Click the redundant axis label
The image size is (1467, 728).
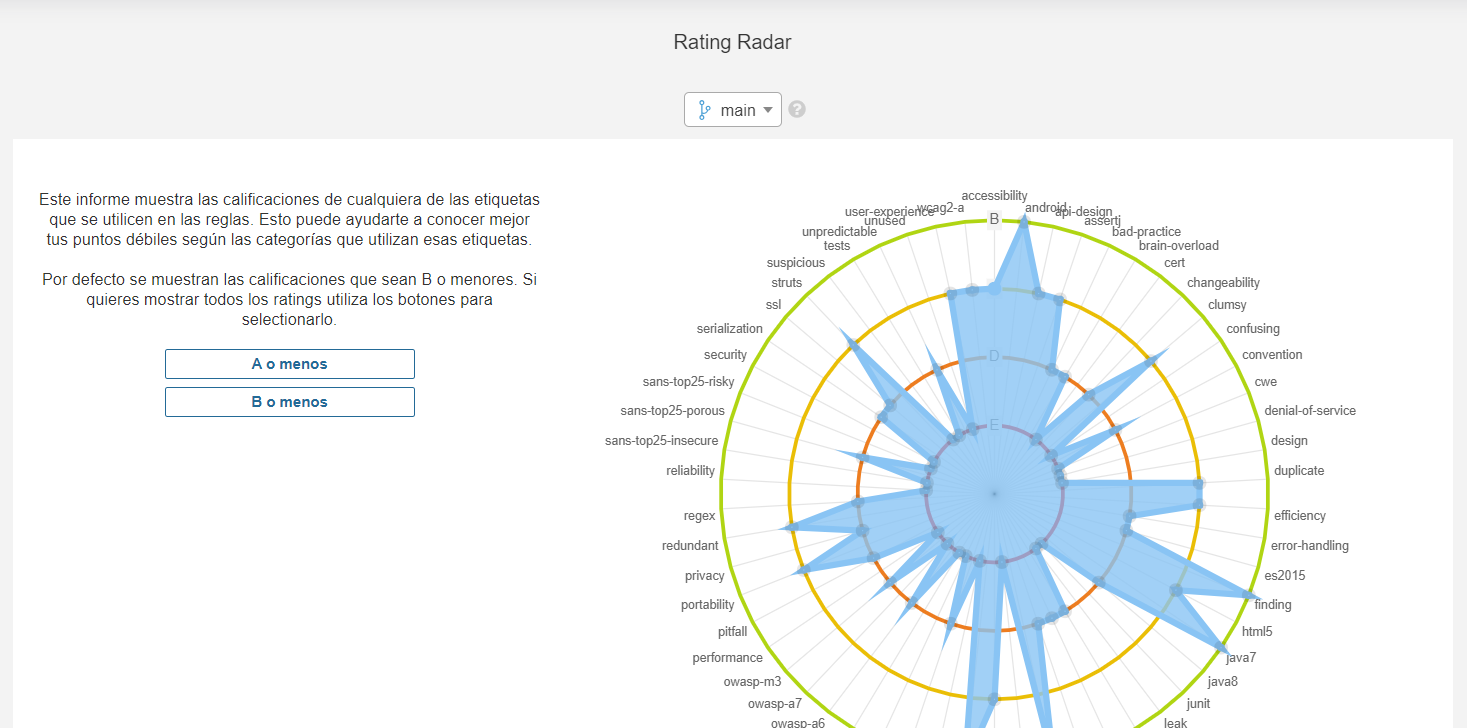coord(690,546)
